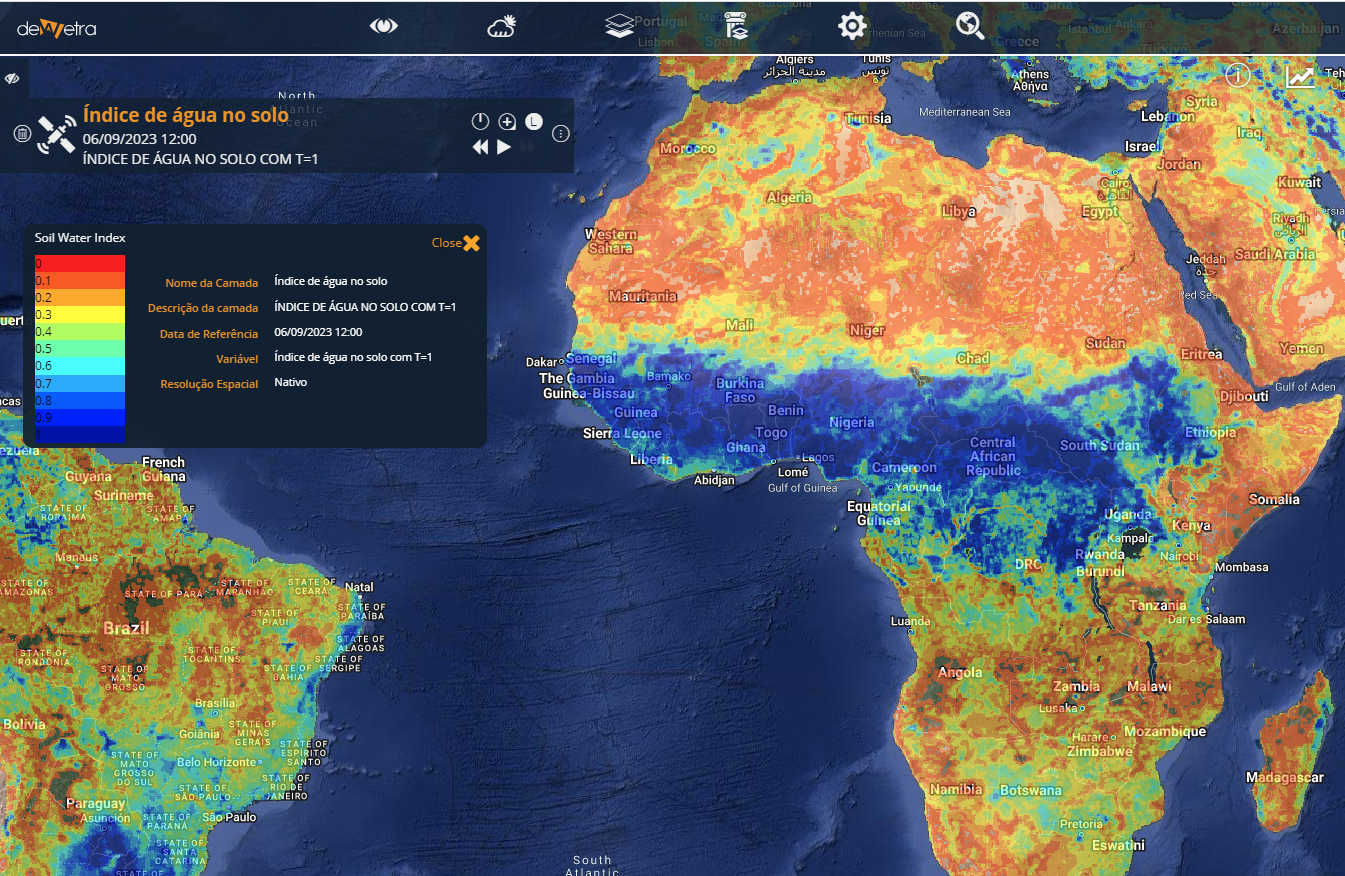Click Nigeria on the map
Screen dimensions: 1345x876
tap(852, 422)
